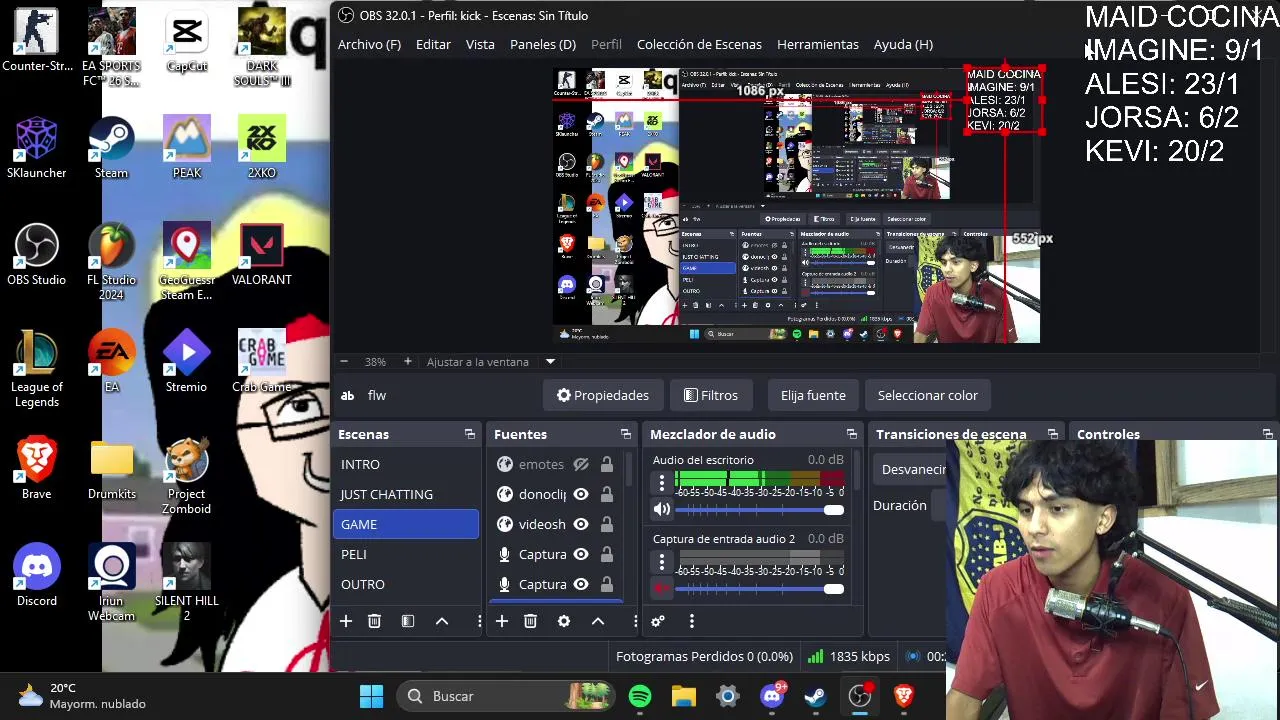
Task: Toggle lock on emotes source
Action: click(607, 464)
